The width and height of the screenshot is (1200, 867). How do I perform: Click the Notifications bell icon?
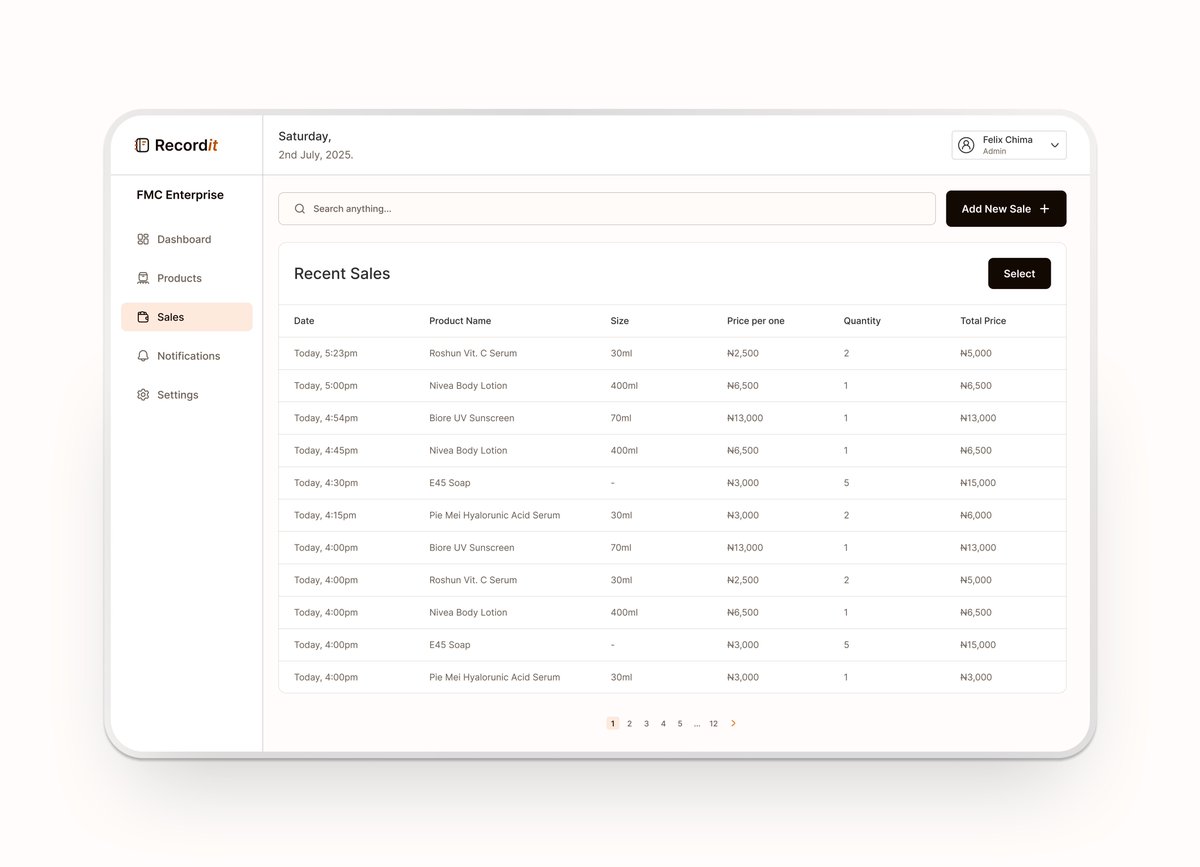143,356
